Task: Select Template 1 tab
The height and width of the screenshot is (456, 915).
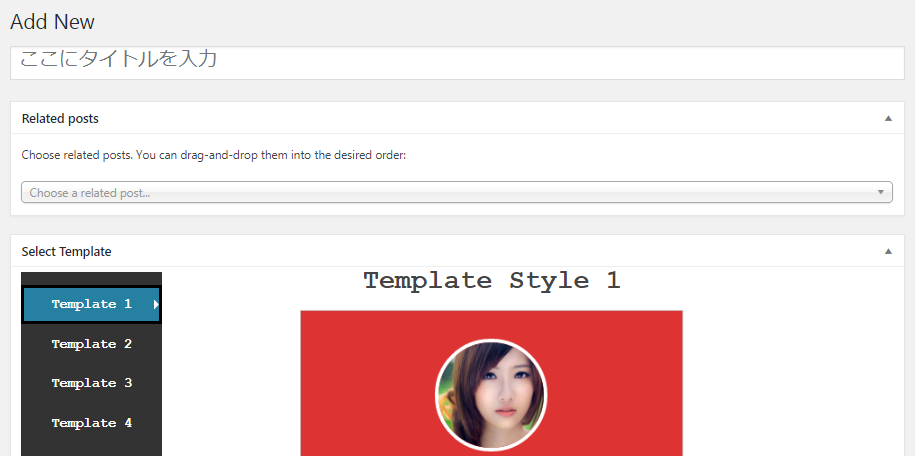Action: click(92, 304)
